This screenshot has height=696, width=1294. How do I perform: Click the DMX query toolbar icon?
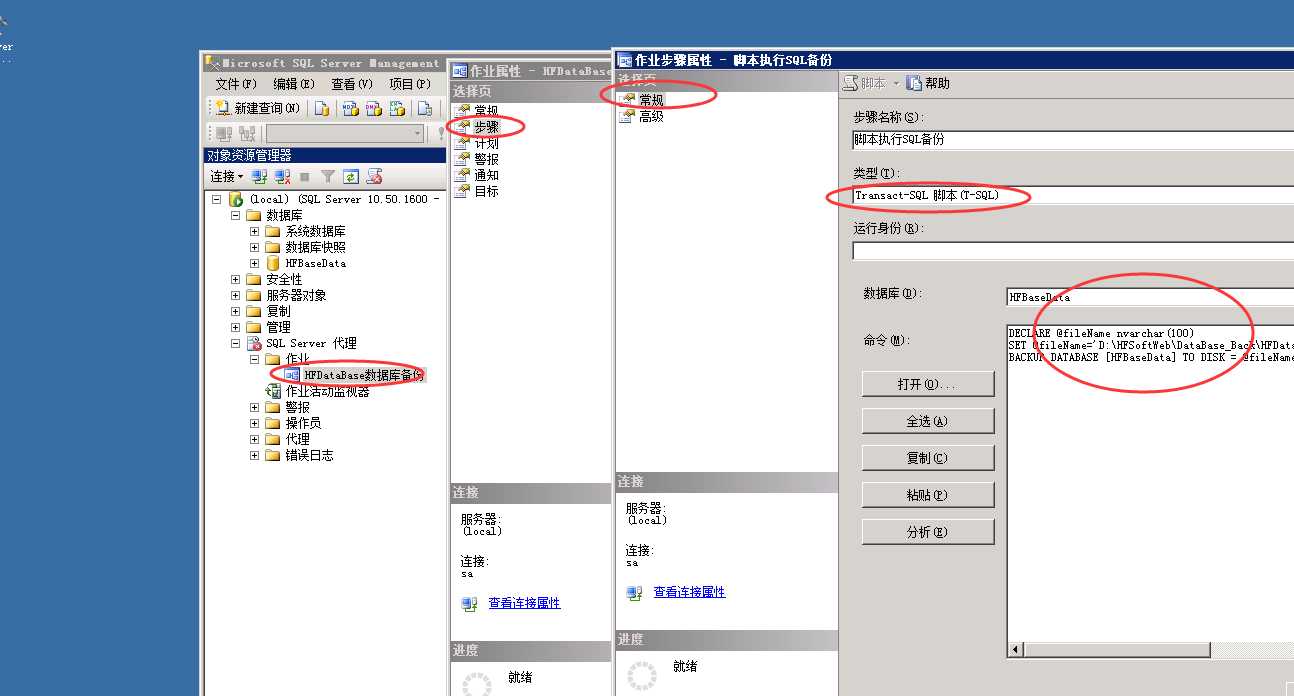[x=373, y=108]
